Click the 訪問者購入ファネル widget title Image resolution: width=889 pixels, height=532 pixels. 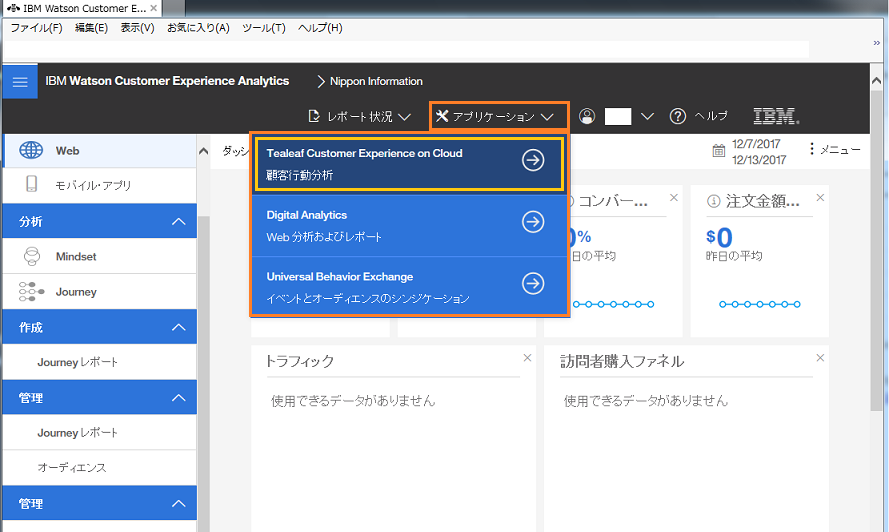coord(622,361)
